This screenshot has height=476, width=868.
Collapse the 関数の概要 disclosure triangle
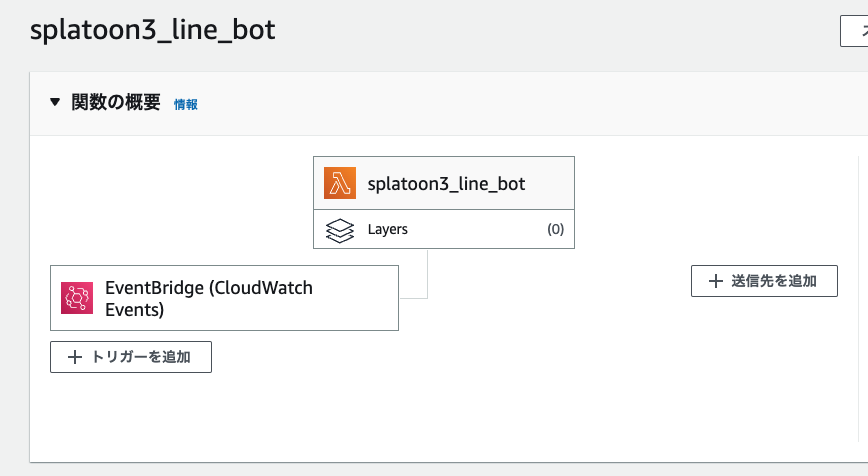pos(55,102)
